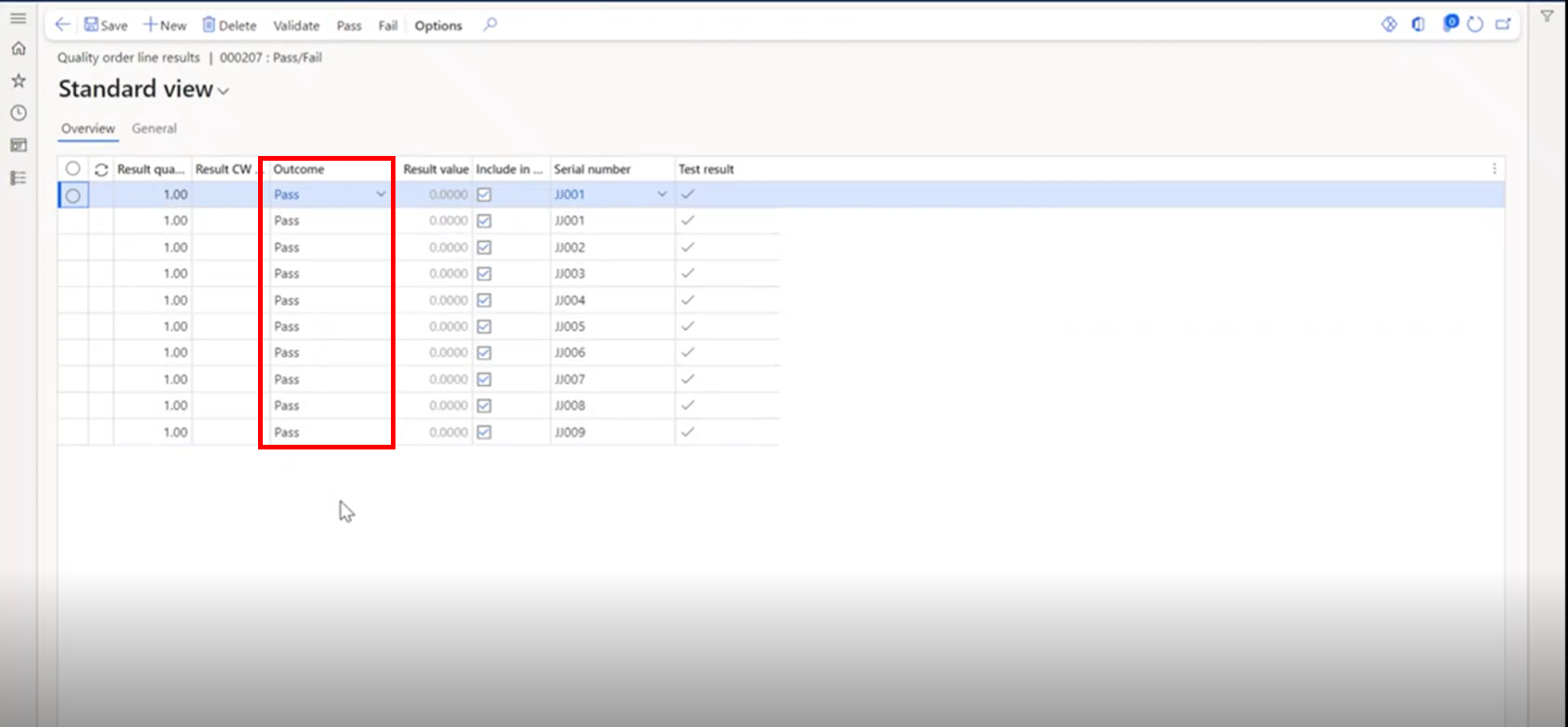Open Workspaces icon in sidebar
Screen dimensions: 1568x727
coord(19,145)
